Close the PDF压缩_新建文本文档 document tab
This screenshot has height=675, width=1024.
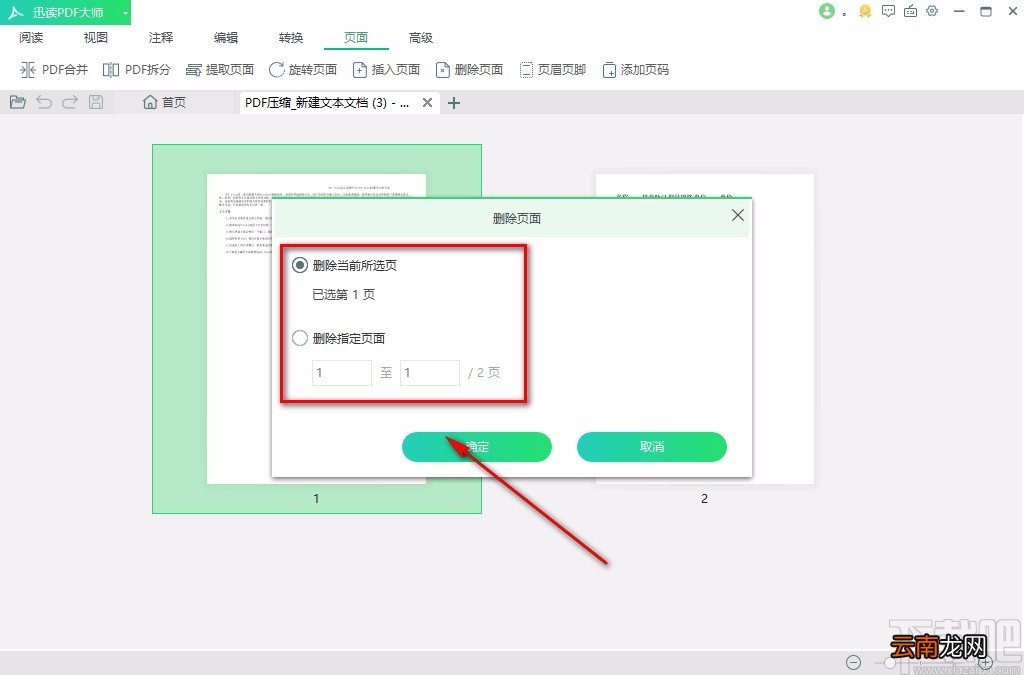pyautogui.click(x=427, y=102)
